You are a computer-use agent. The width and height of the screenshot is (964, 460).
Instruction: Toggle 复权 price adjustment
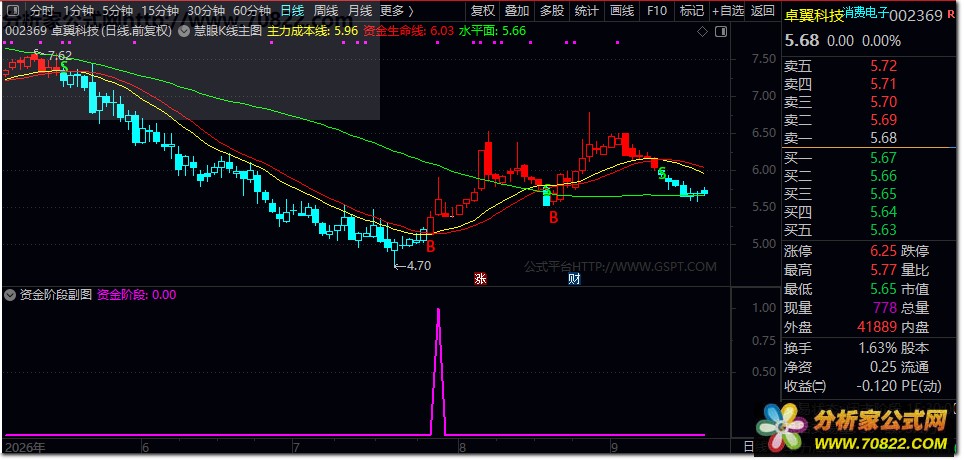coord(482,10)
